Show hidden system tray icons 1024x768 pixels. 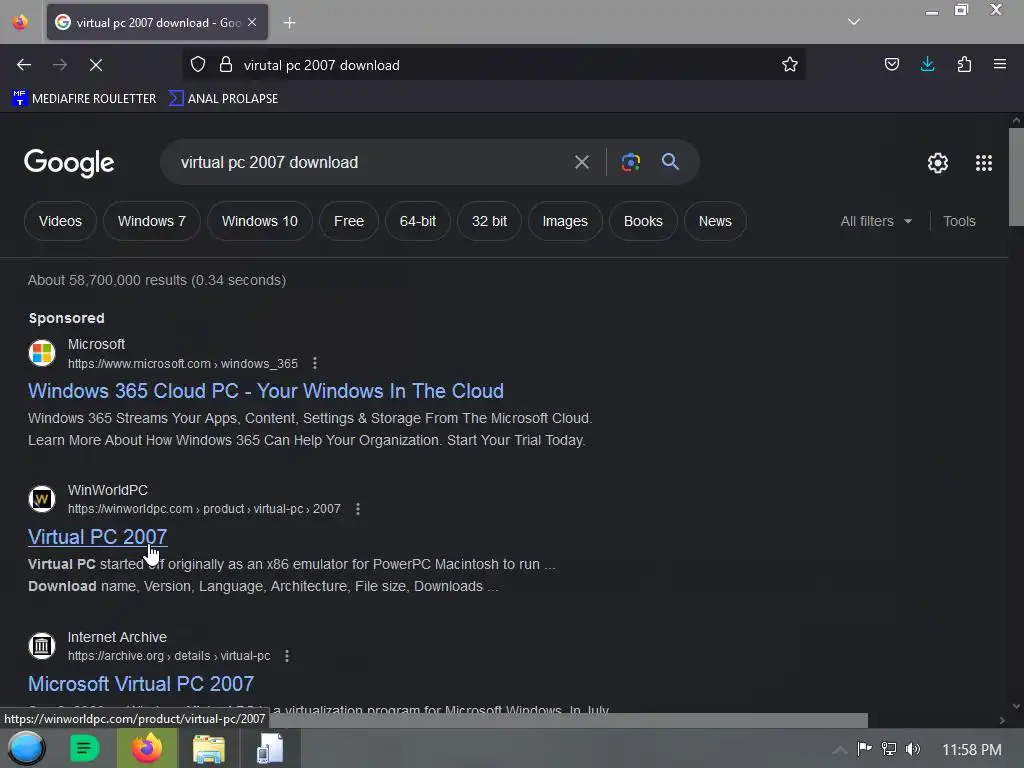pyautogui.click(x=840, y=750)
